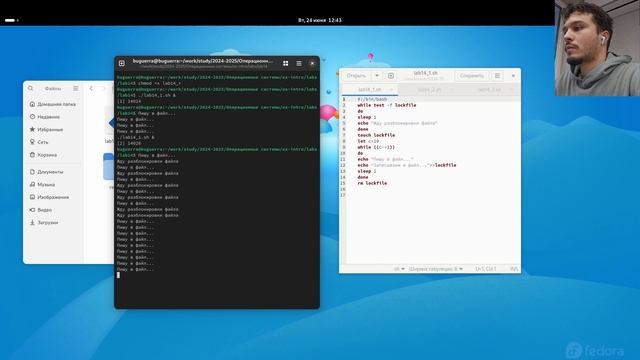Click the 'while test -f lockfile' line

point(387,105)
